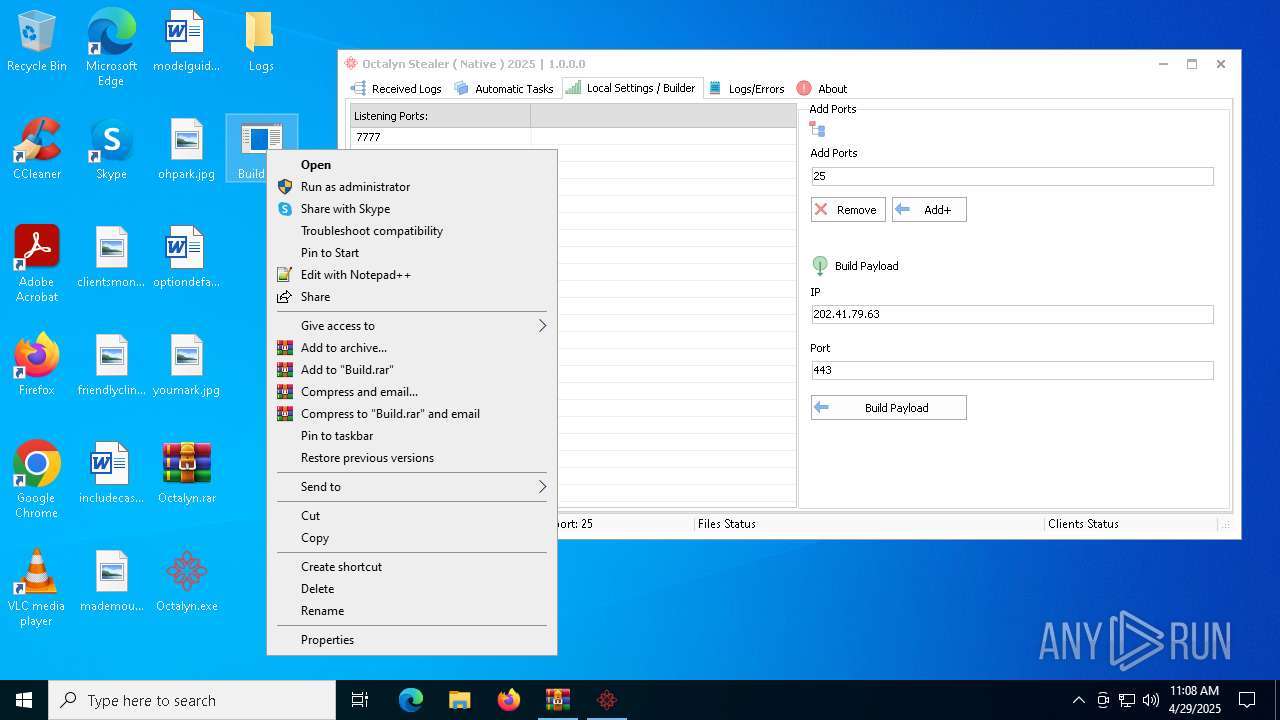Viewport: 1280px width, 720px height.
Task: Open the Recycle Bin desktop icon
Action: click(37, 42)
